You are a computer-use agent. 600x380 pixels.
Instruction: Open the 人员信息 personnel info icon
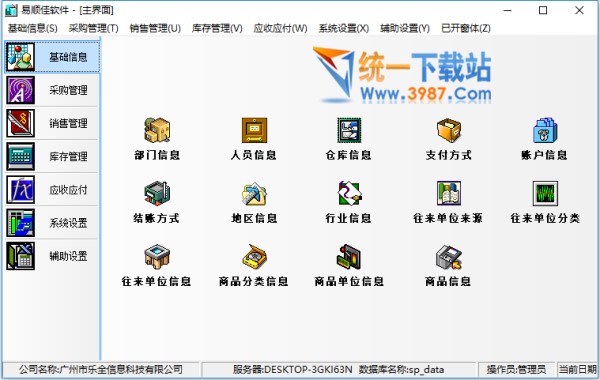click(254, 130)
